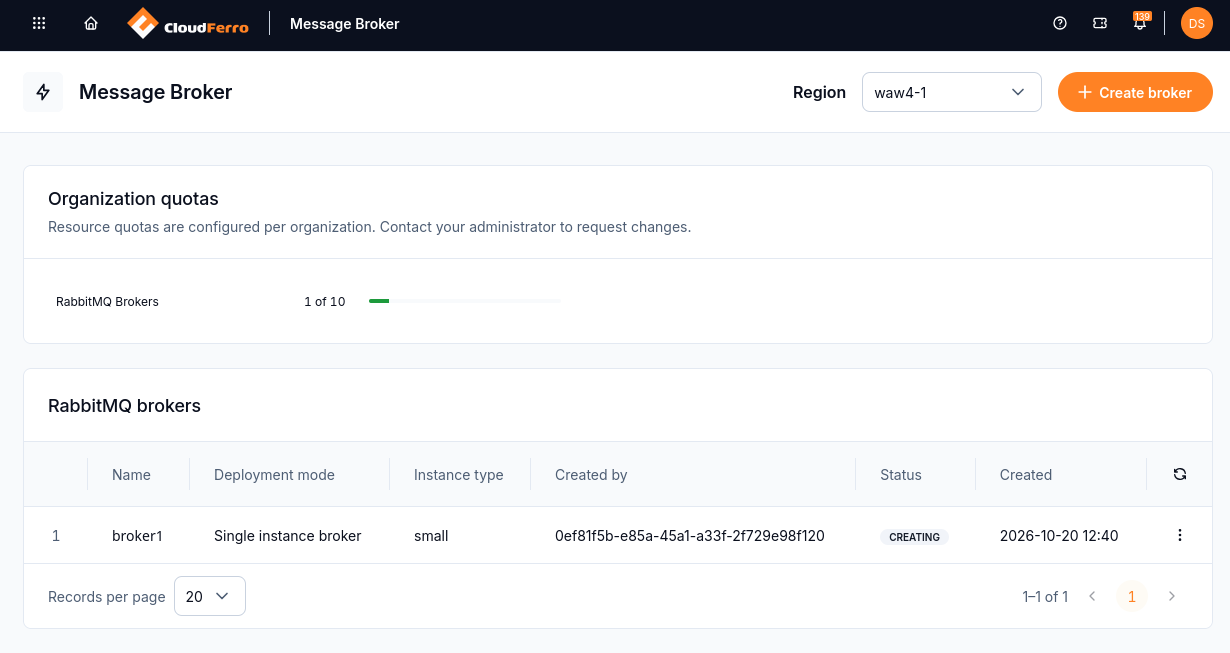The height and width of the screenshot is (653, 1230).
Task: Go to the home icon
Action: [91, 24]
